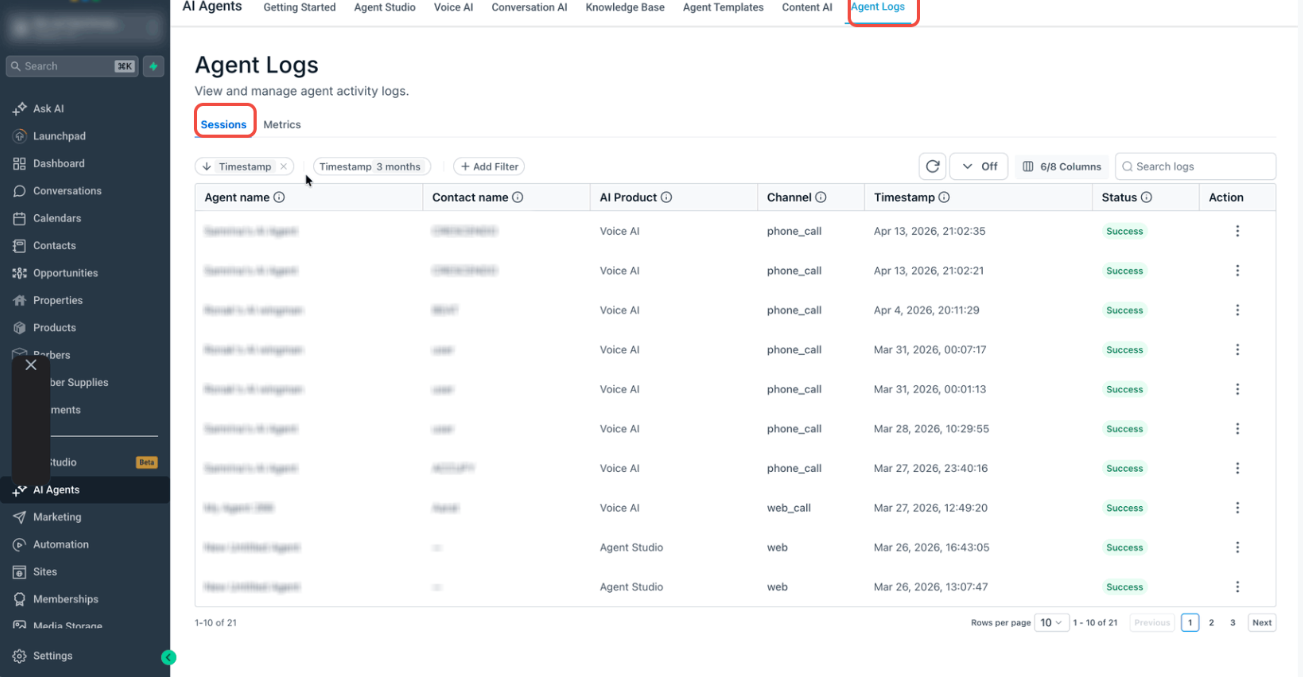
Task: Edit Timestamp 3 months filter
Action: point(371,167)
